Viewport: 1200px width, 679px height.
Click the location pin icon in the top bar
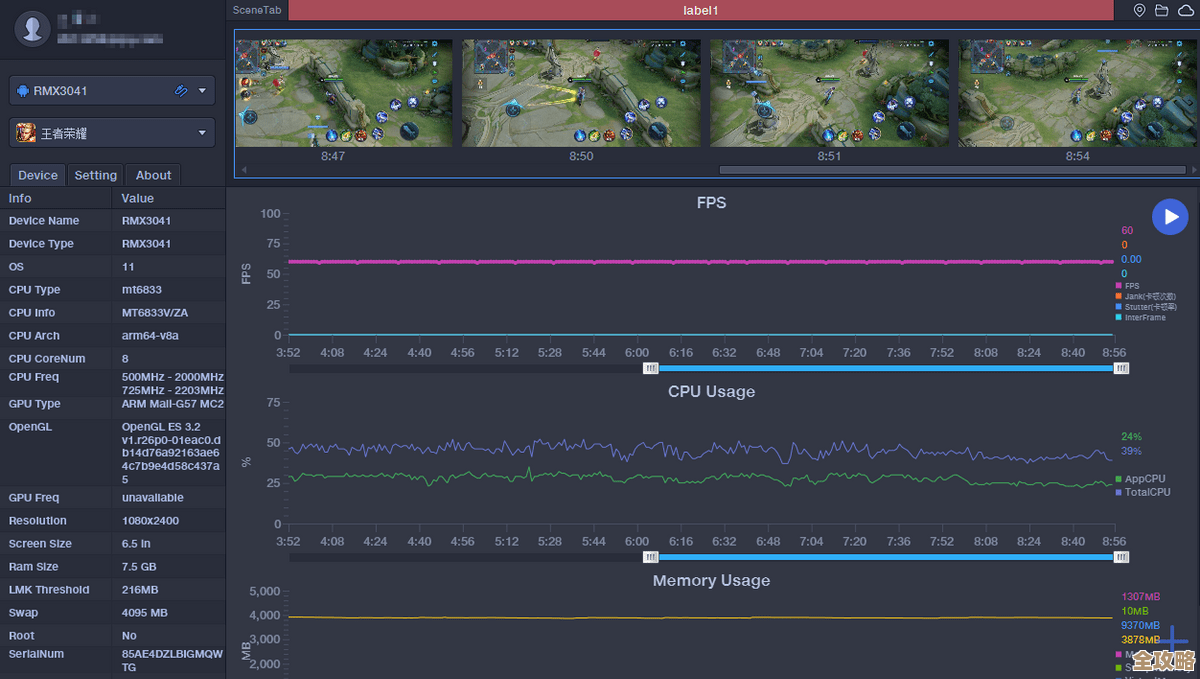(1139, 10)
